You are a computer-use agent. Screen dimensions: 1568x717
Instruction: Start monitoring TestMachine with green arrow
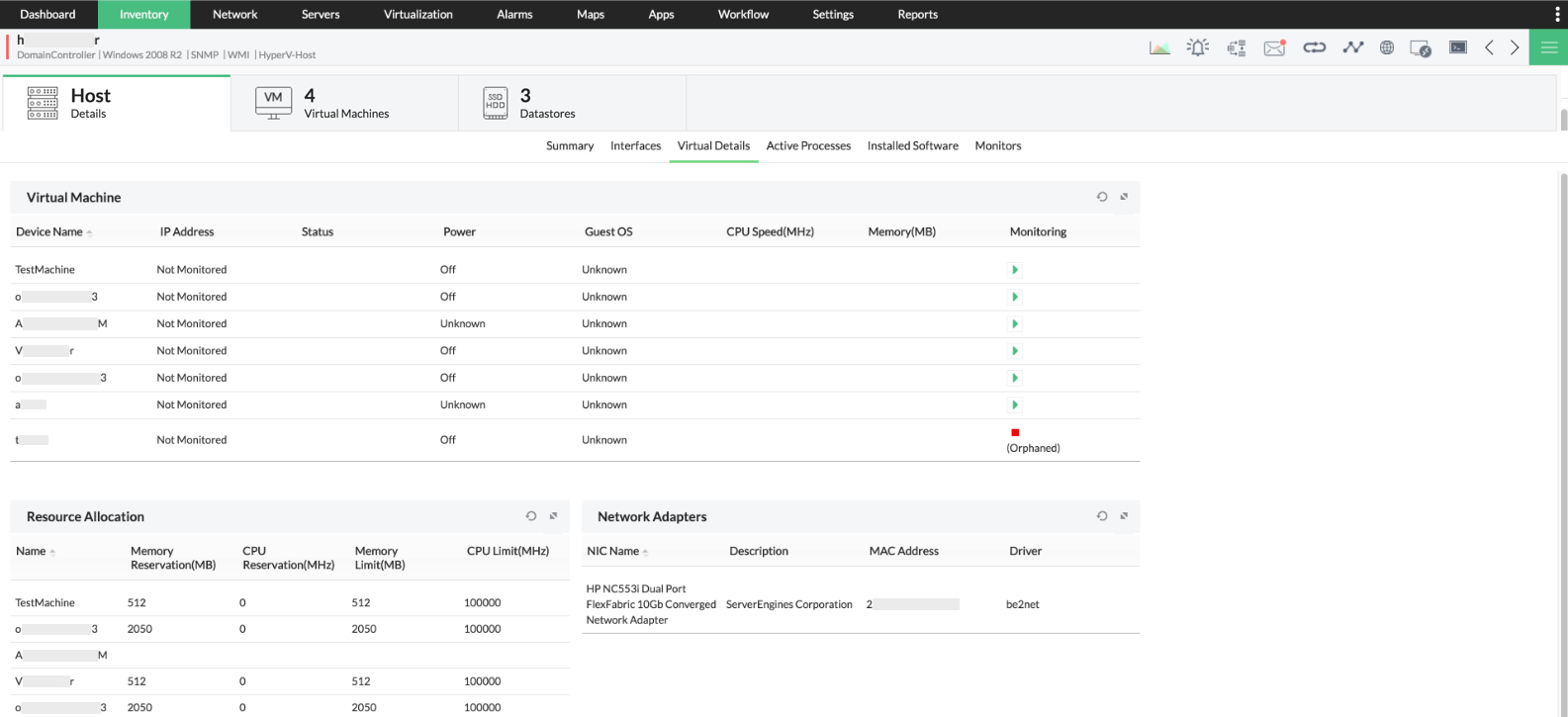point(1015,270)
